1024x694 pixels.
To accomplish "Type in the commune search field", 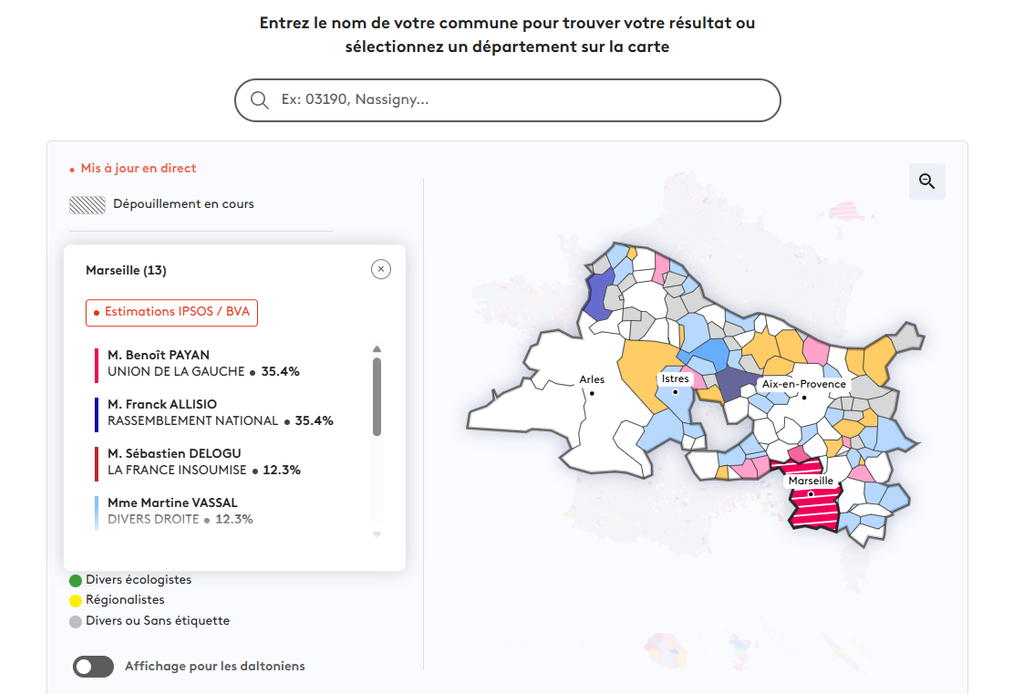I will pyautogui.click(x=520, y=100).
